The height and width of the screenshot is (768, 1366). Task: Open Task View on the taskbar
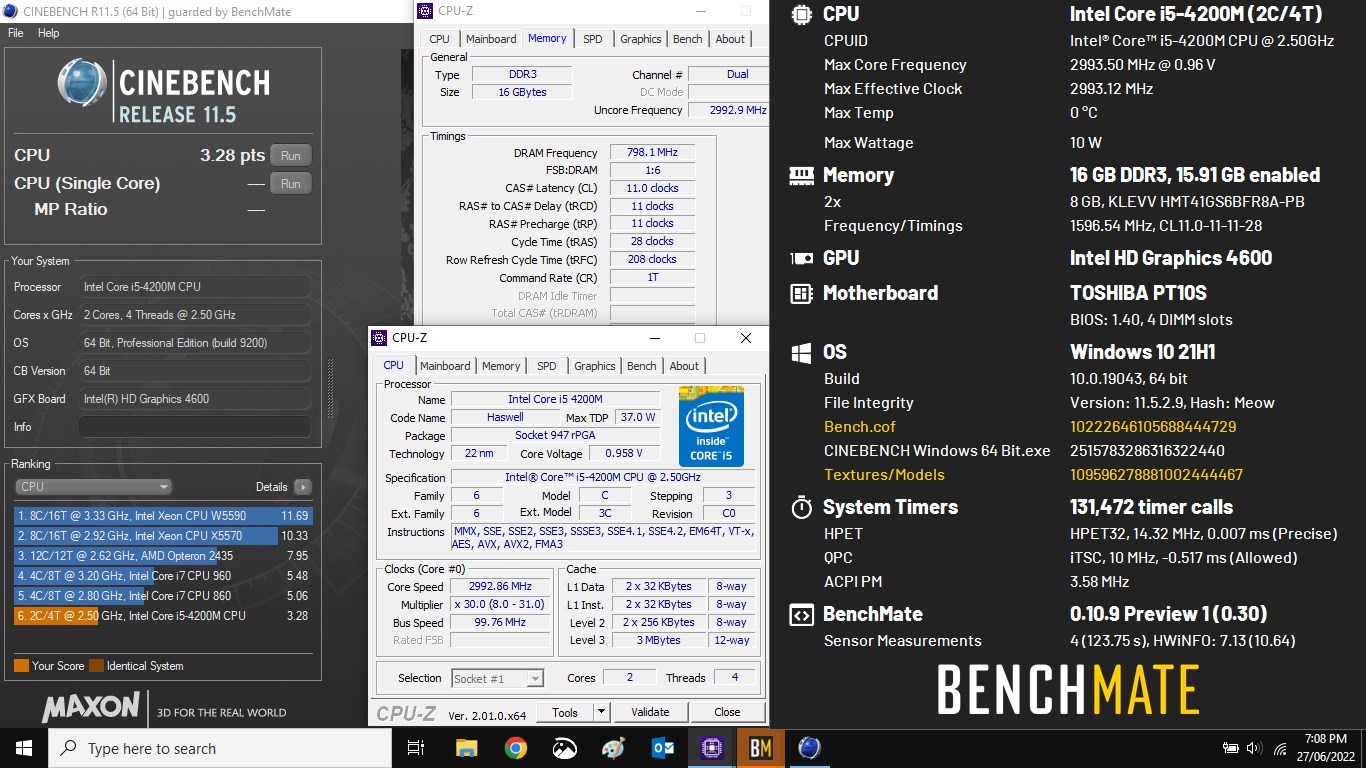click(x=416, y=748)
